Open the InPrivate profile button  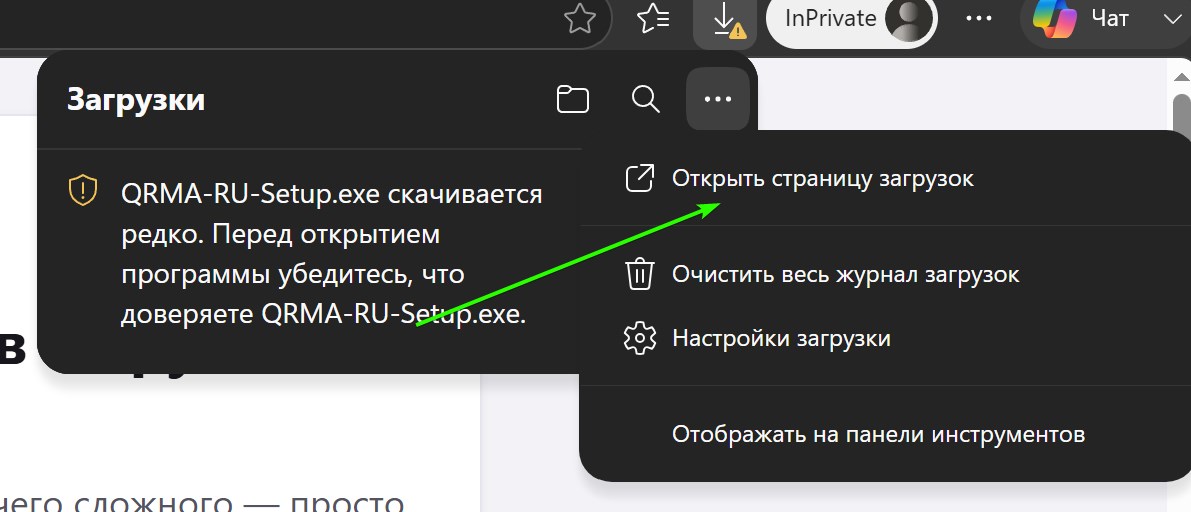click(851, 18)
